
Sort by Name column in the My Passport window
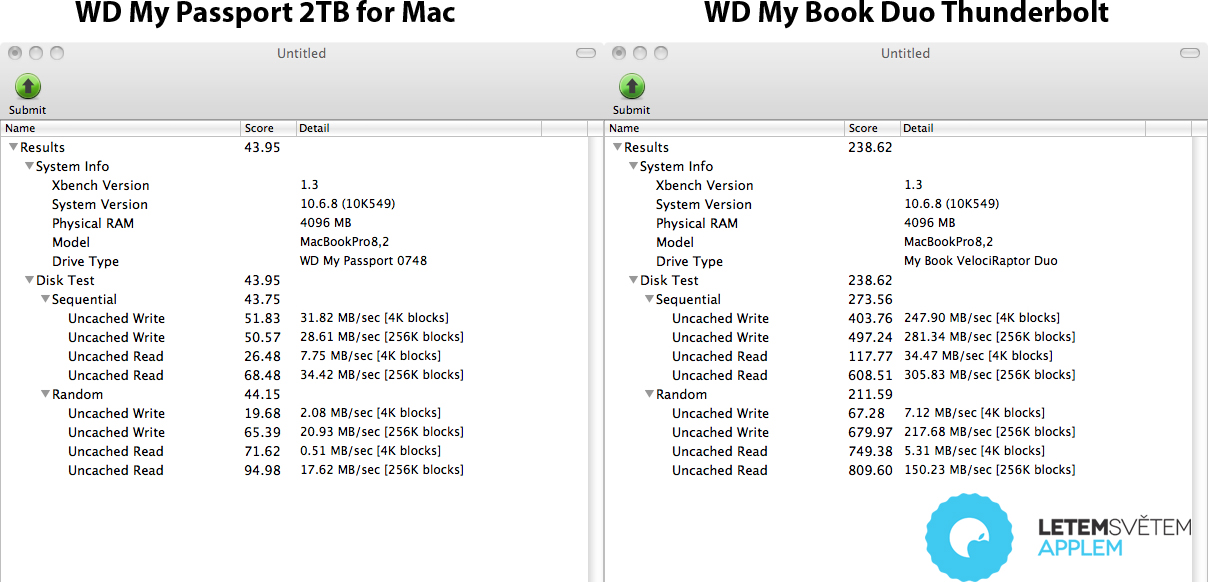pyautogui.click(x=120, y=128)
